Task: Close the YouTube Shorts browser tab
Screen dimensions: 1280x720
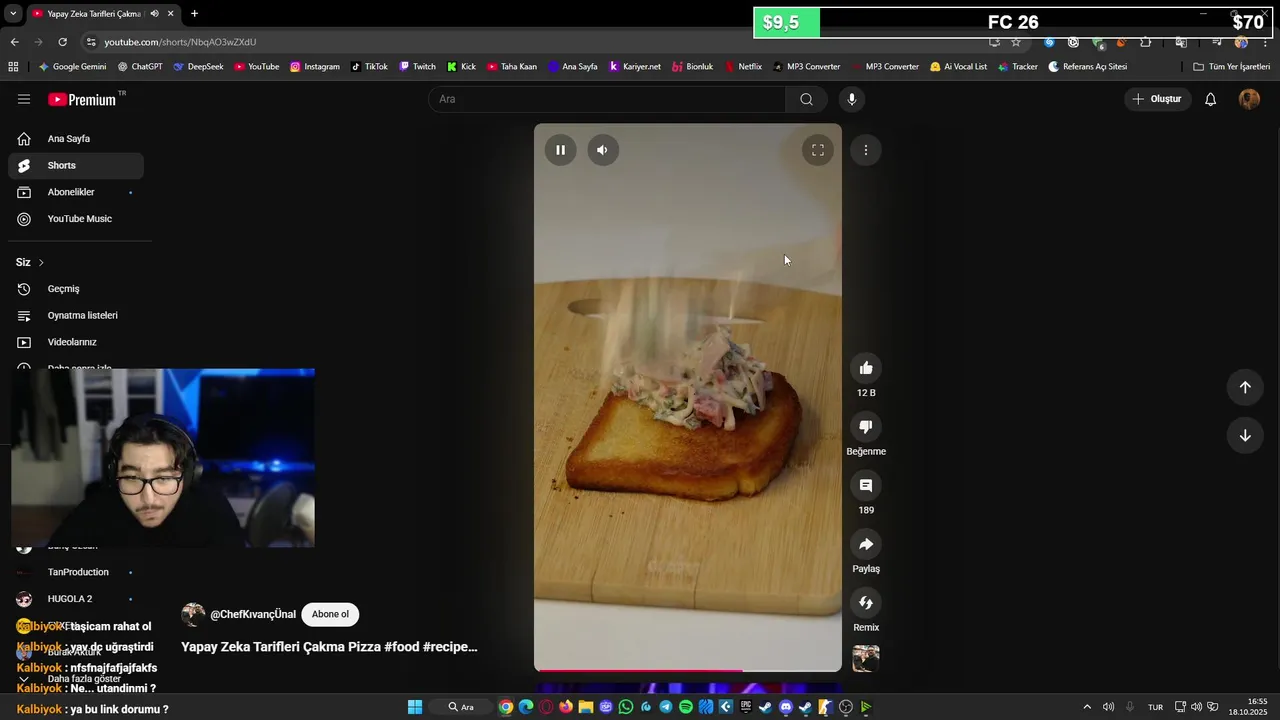Action: (171, 14)
